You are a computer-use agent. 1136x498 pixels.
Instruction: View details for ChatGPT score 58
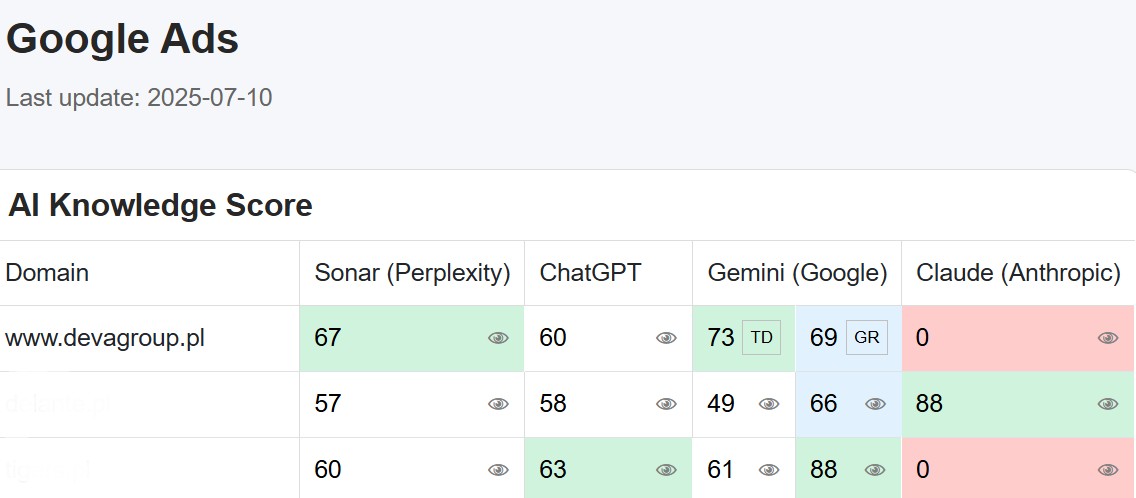pos(666,404)
